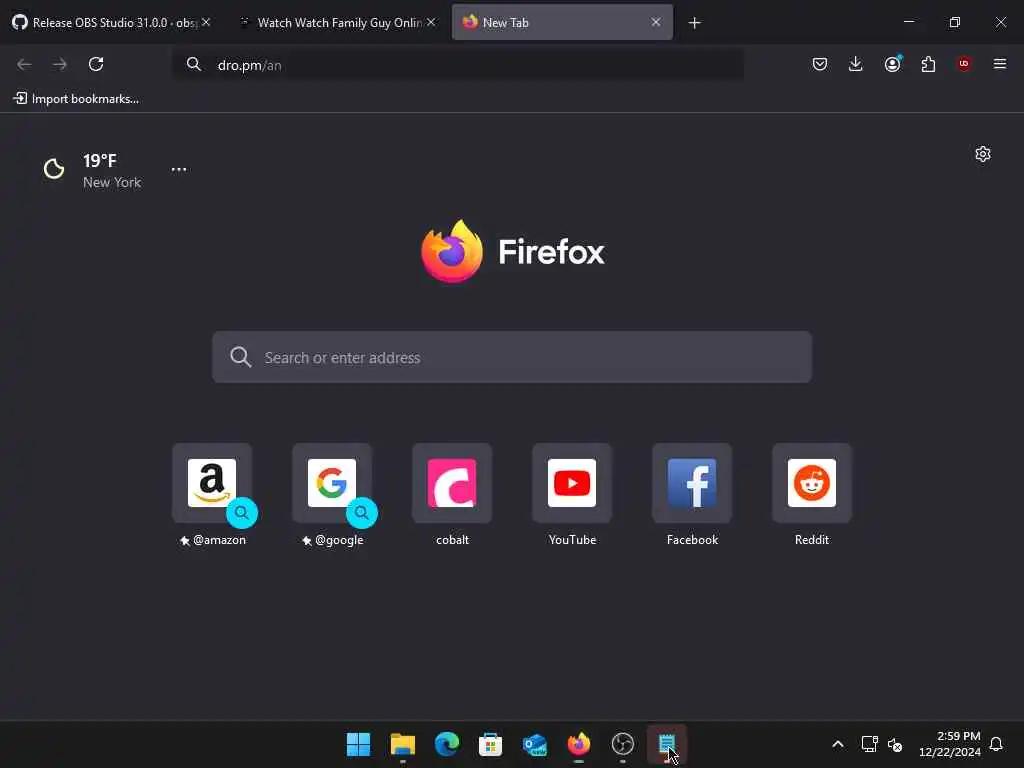Viewport: 1024px width, 768px height.
Task: Switch to Release OBS Studio 31.0.0 tab
Action: 111,22
